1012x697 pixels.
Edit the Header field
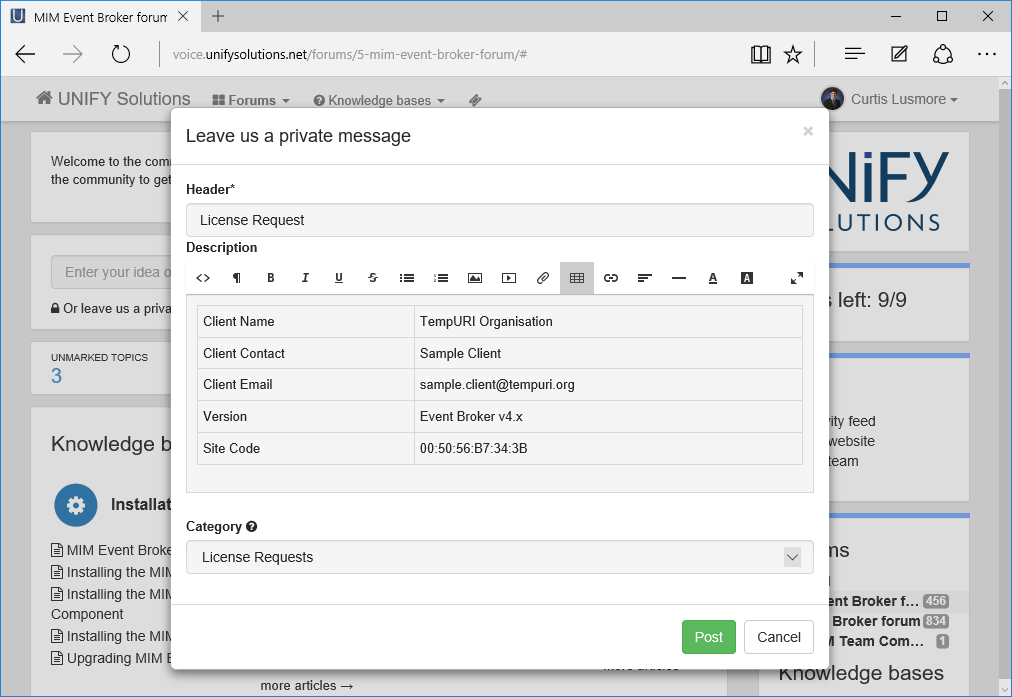click(x=500, y=220)
